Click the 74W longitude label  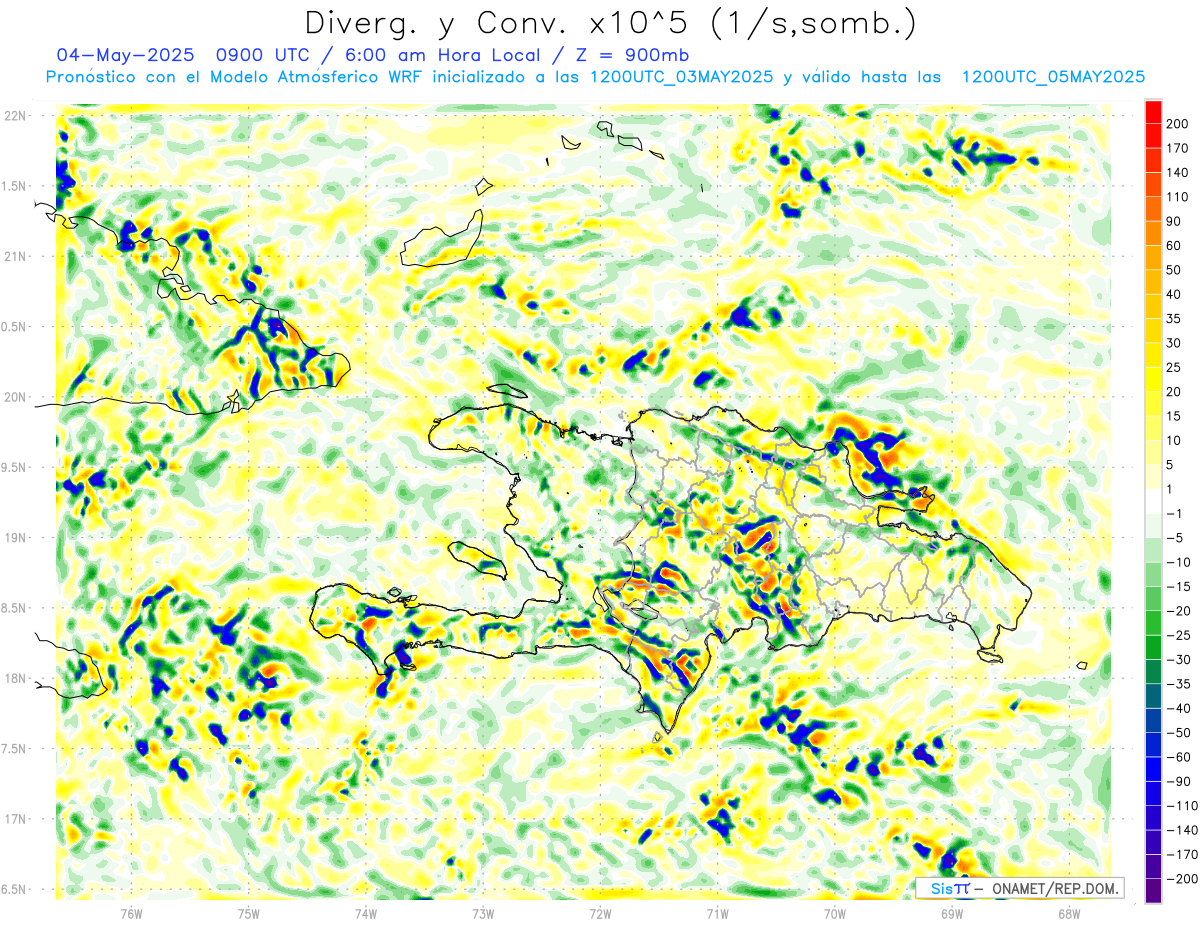[x=366, y=912]
